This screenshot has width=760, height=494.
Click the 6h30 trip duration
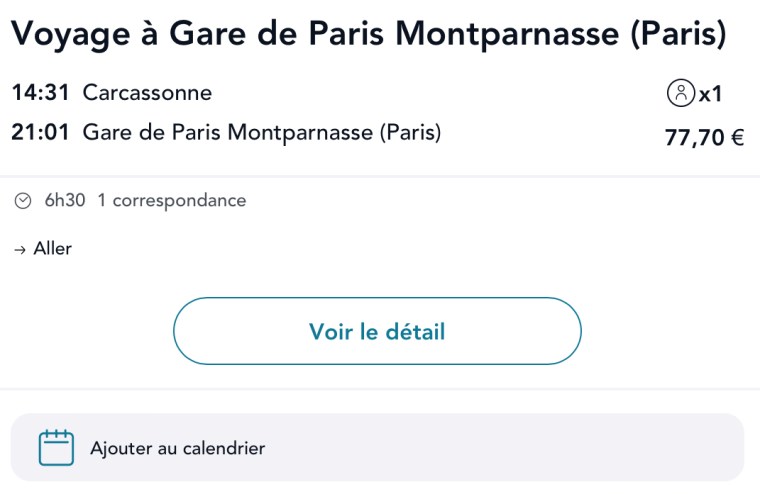[65, 201]
